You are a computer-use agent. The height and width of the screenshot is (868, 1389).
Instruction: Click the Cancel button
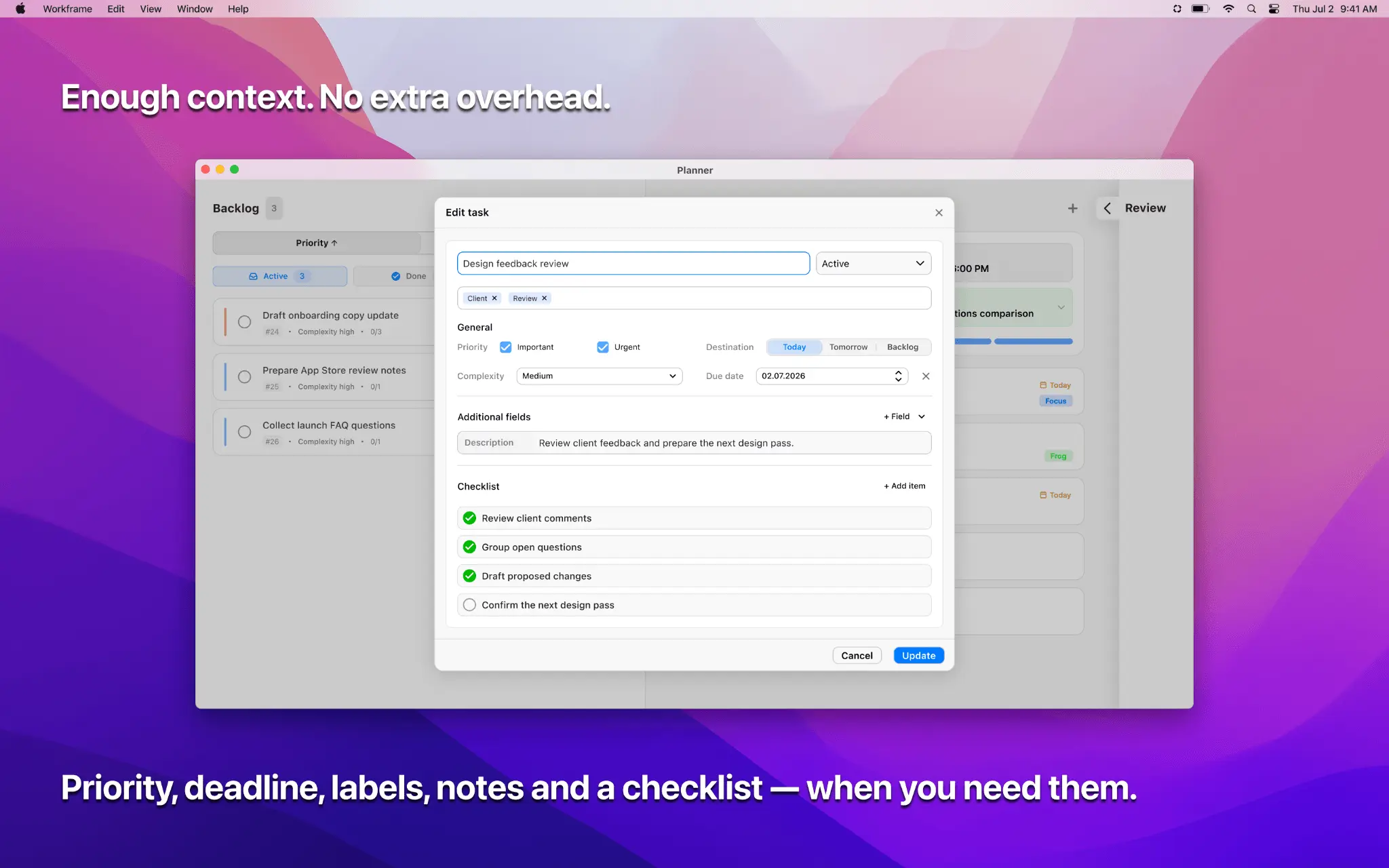[x=857, y=656]
